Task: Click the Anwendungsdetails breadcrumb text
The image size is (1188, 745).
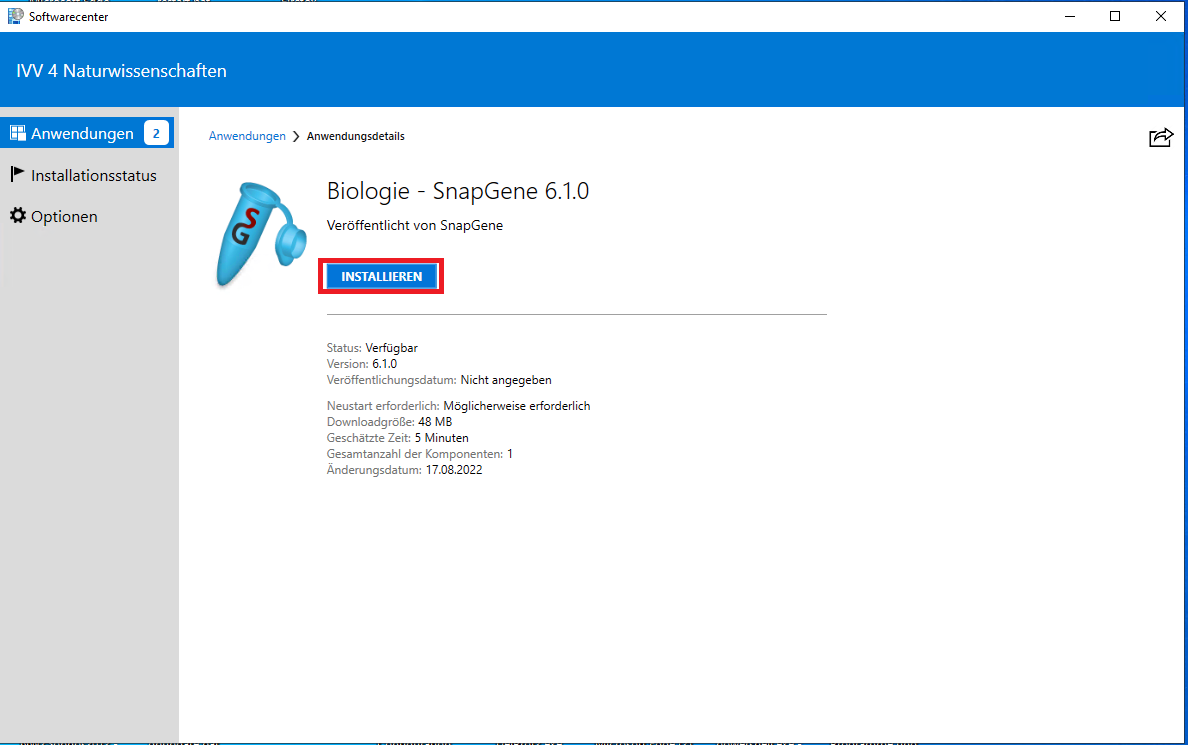Action: click(355, 136)
